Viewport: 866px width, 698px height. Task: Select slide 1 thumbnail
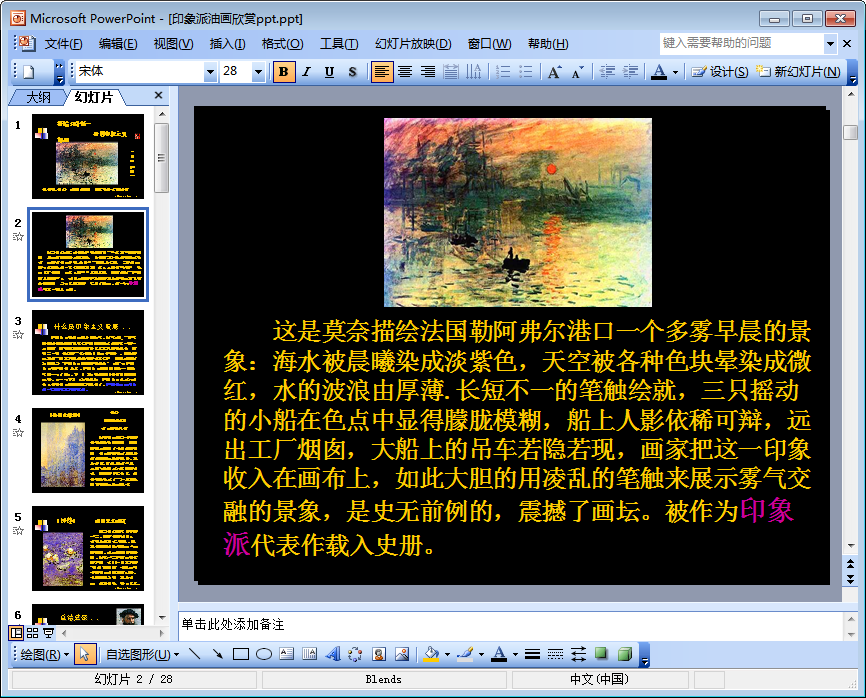(x=88, y=156)
